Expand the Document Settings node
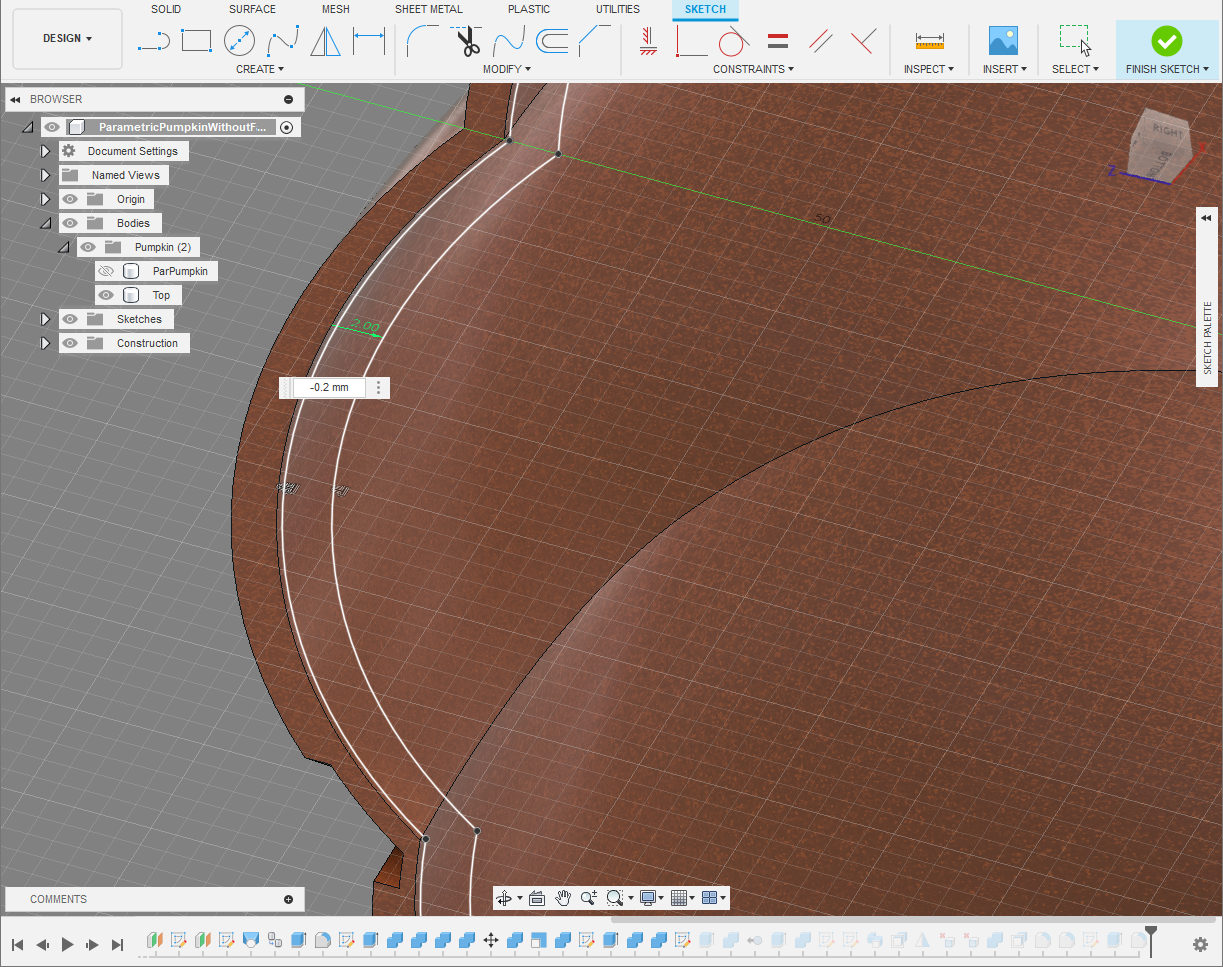 [45, 151]
